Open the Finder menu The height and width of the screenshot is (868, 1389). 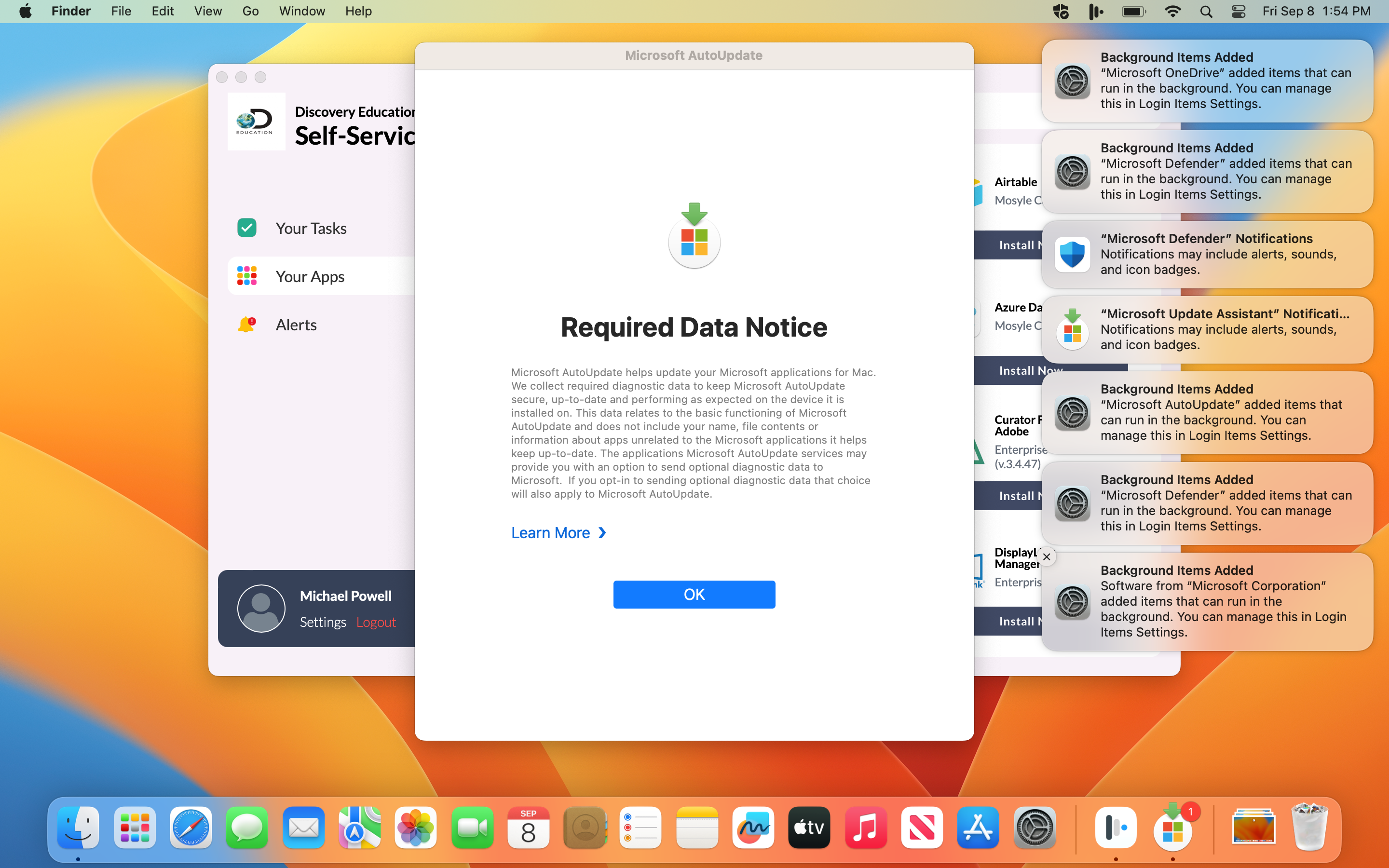tap(71, 12)
